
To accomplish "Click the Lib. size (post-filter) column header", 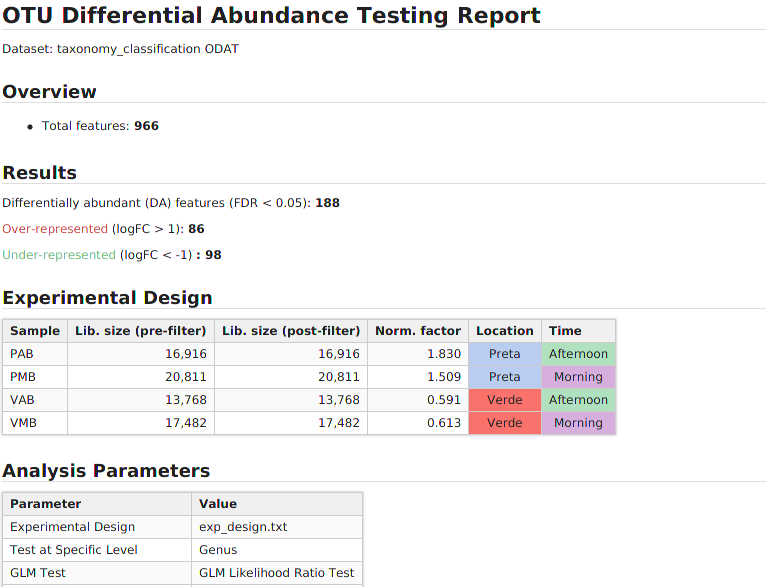I will [291, 331].
